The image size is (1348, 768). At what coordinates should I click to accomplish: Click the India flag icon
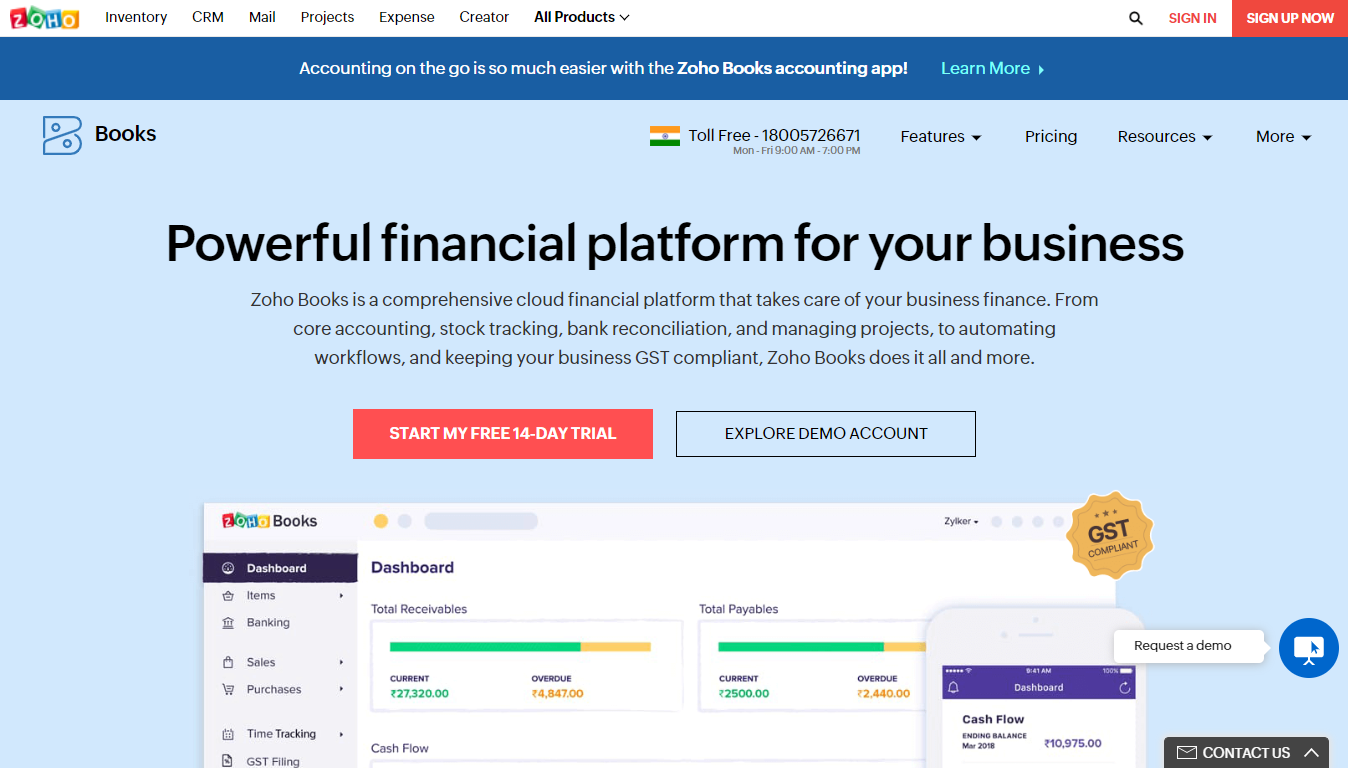[x=664, y=136]
